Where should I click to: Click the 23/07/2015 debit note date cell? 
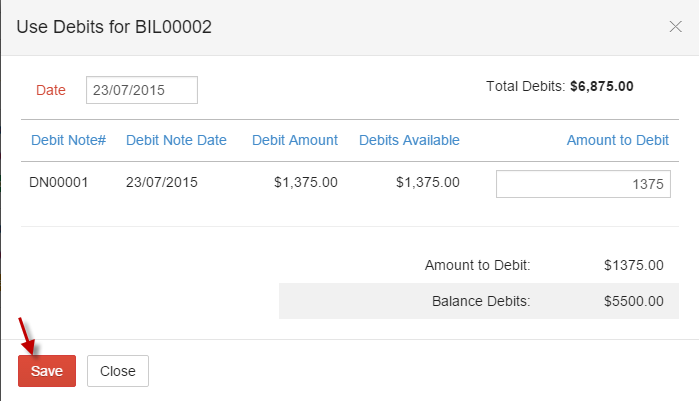coord(161,182)
